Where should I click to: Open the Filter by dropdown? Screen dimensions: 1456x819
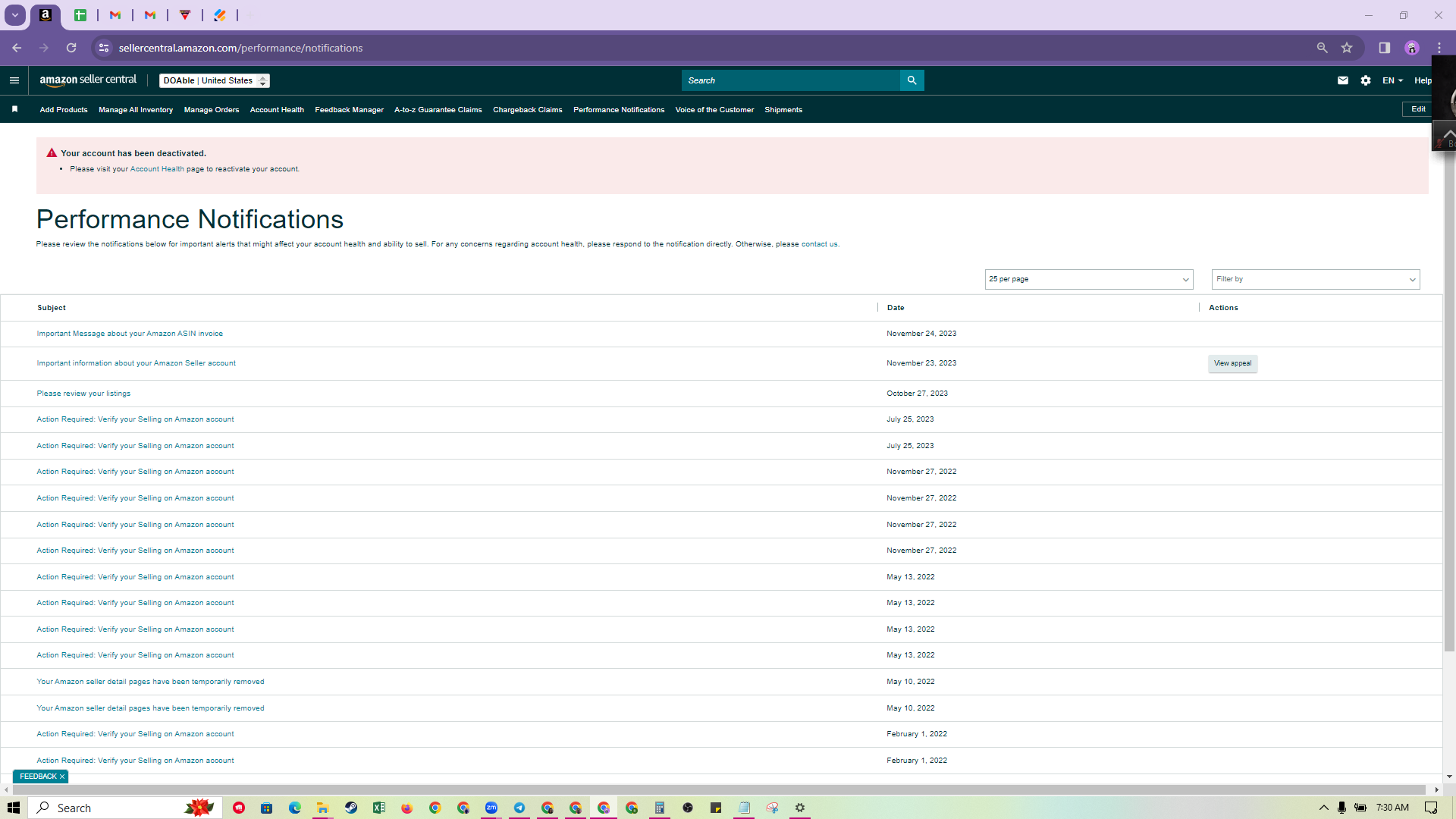point(1316,279)
